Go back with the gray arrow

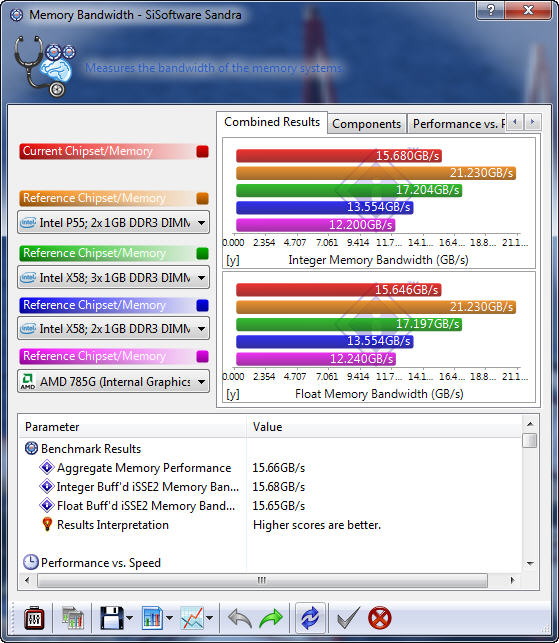(x=240, y=618)
